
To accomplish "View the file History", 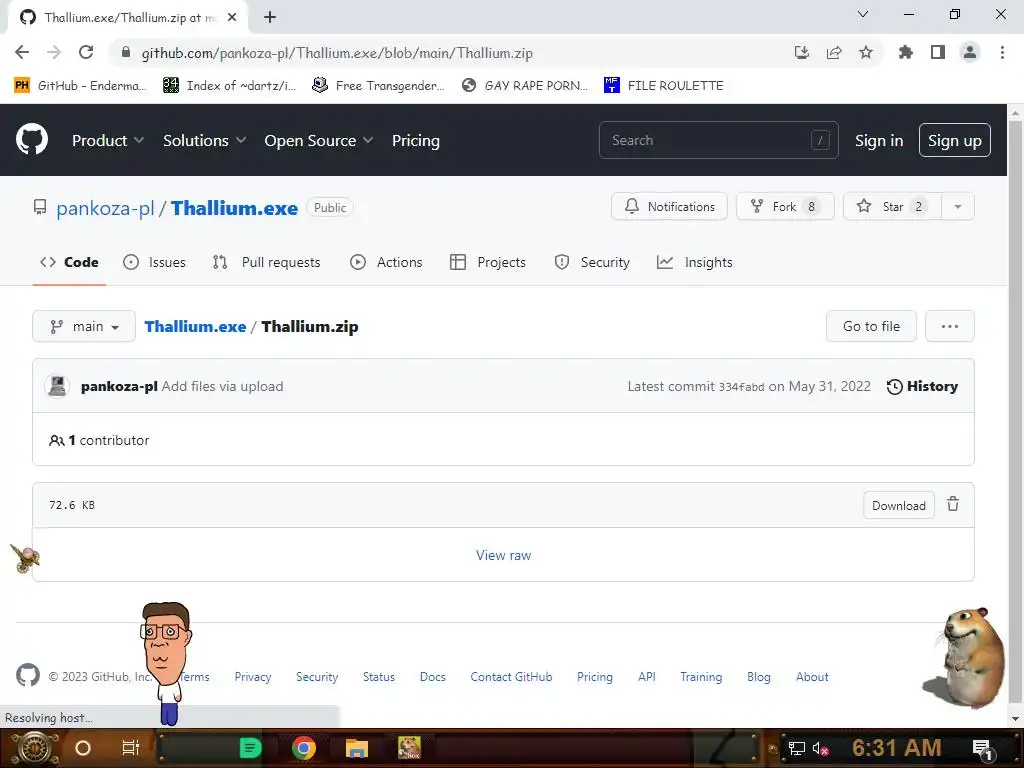I will (x=922, y=386).
